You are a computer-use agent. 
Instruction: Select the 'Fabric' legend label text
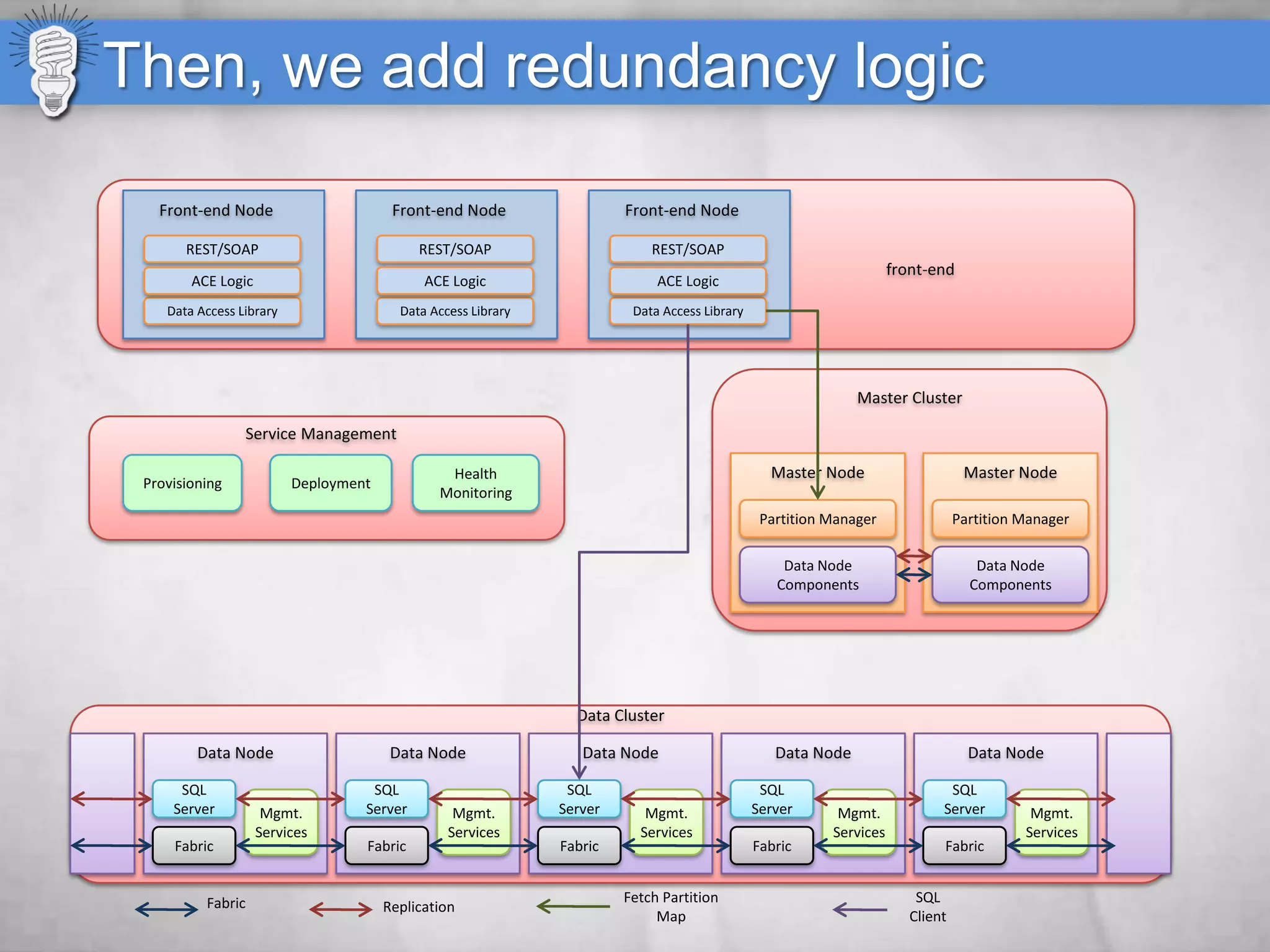click(226, 903)
